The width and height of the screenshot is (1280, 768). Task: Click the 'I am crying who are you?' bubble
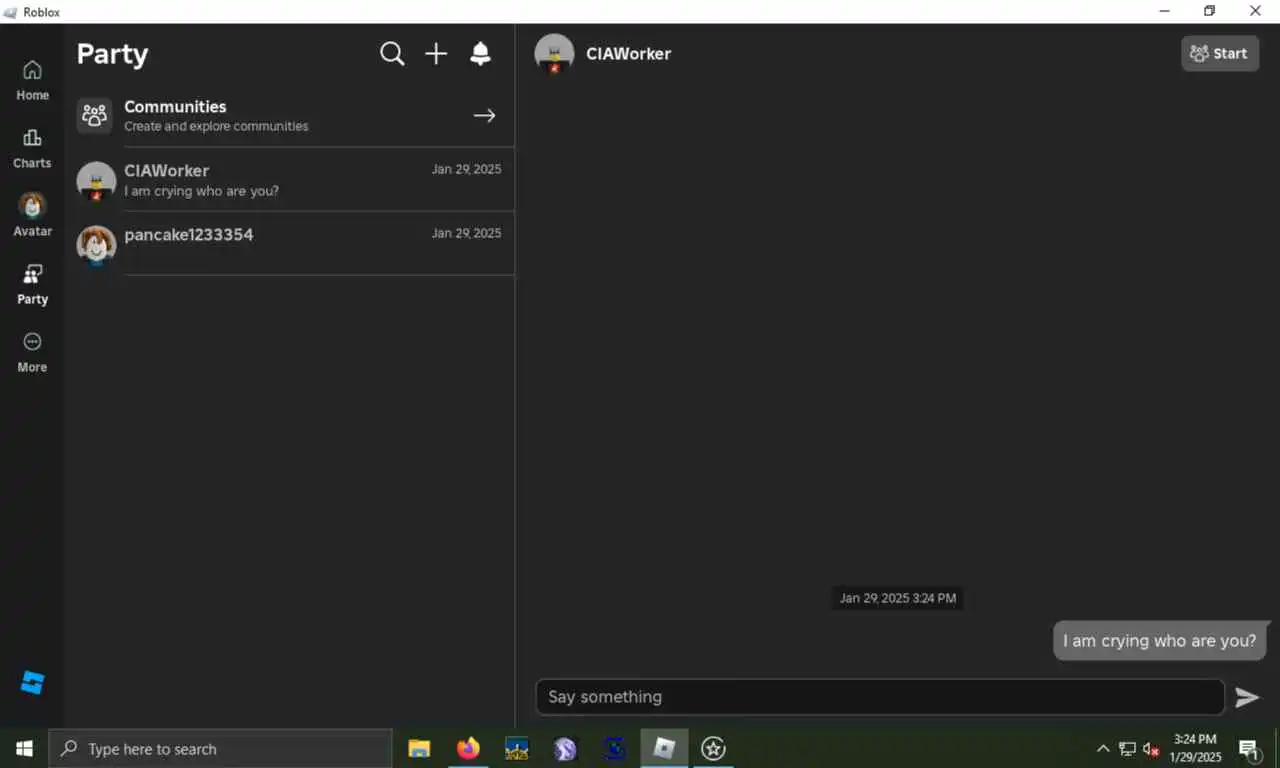coord(1160,641)
